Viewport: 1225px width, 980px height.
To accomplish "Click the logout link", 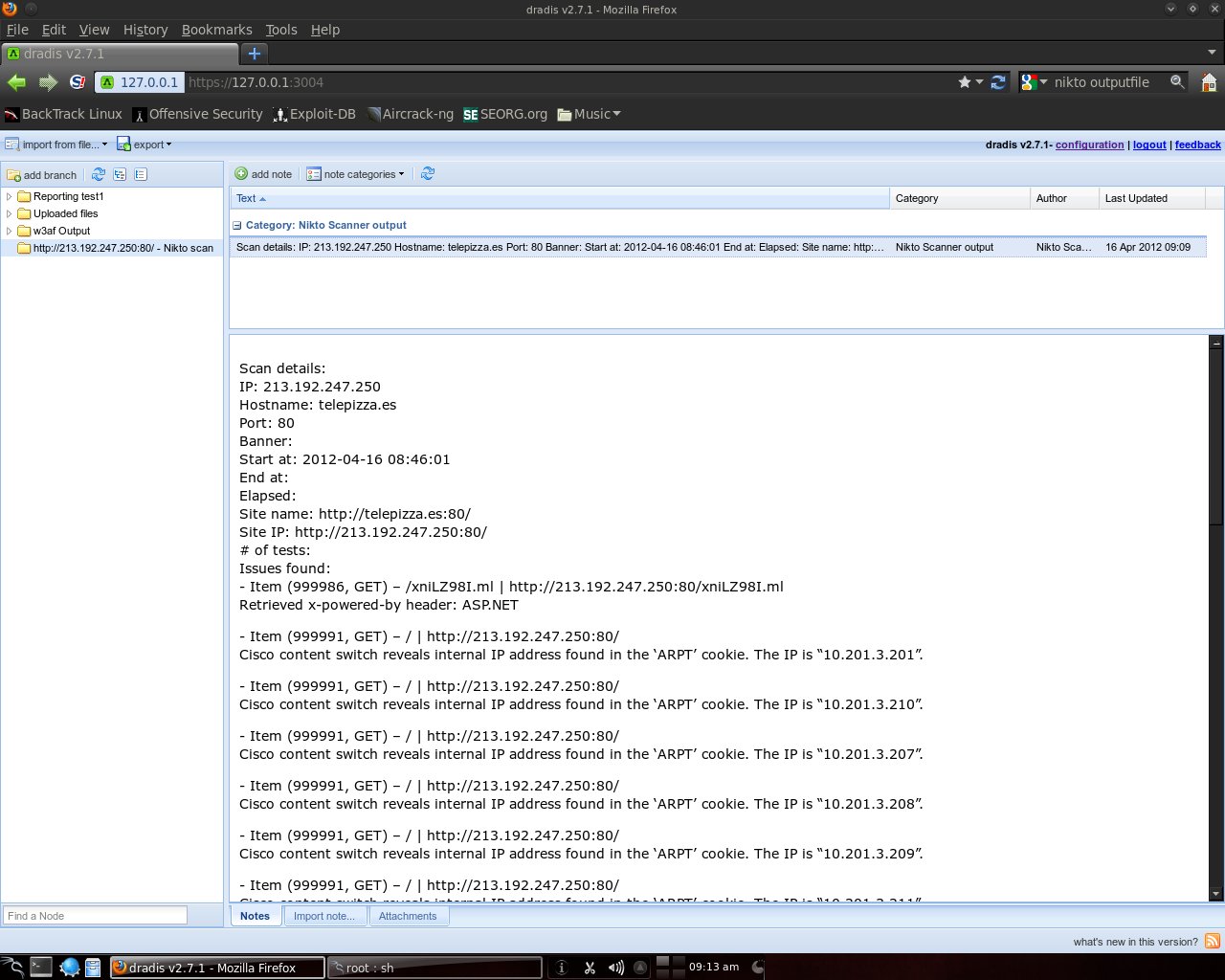I will click(x=1149, y=145).
